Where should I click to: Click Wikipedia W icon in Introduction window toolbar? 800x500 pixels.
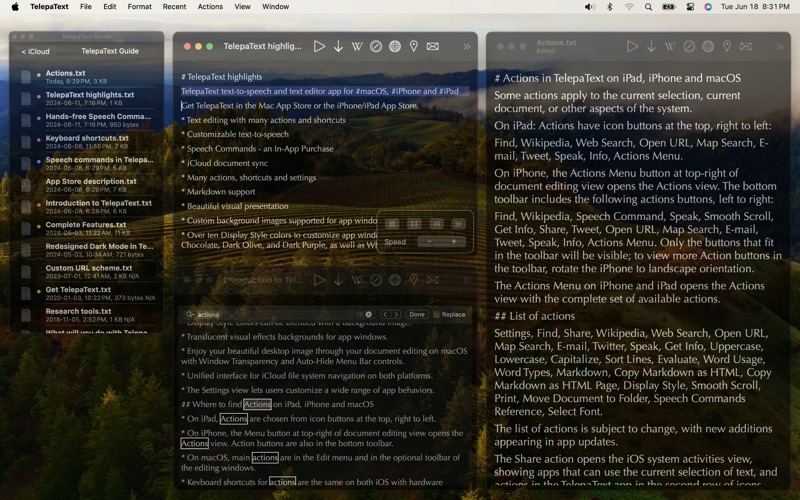pos(357,280)
